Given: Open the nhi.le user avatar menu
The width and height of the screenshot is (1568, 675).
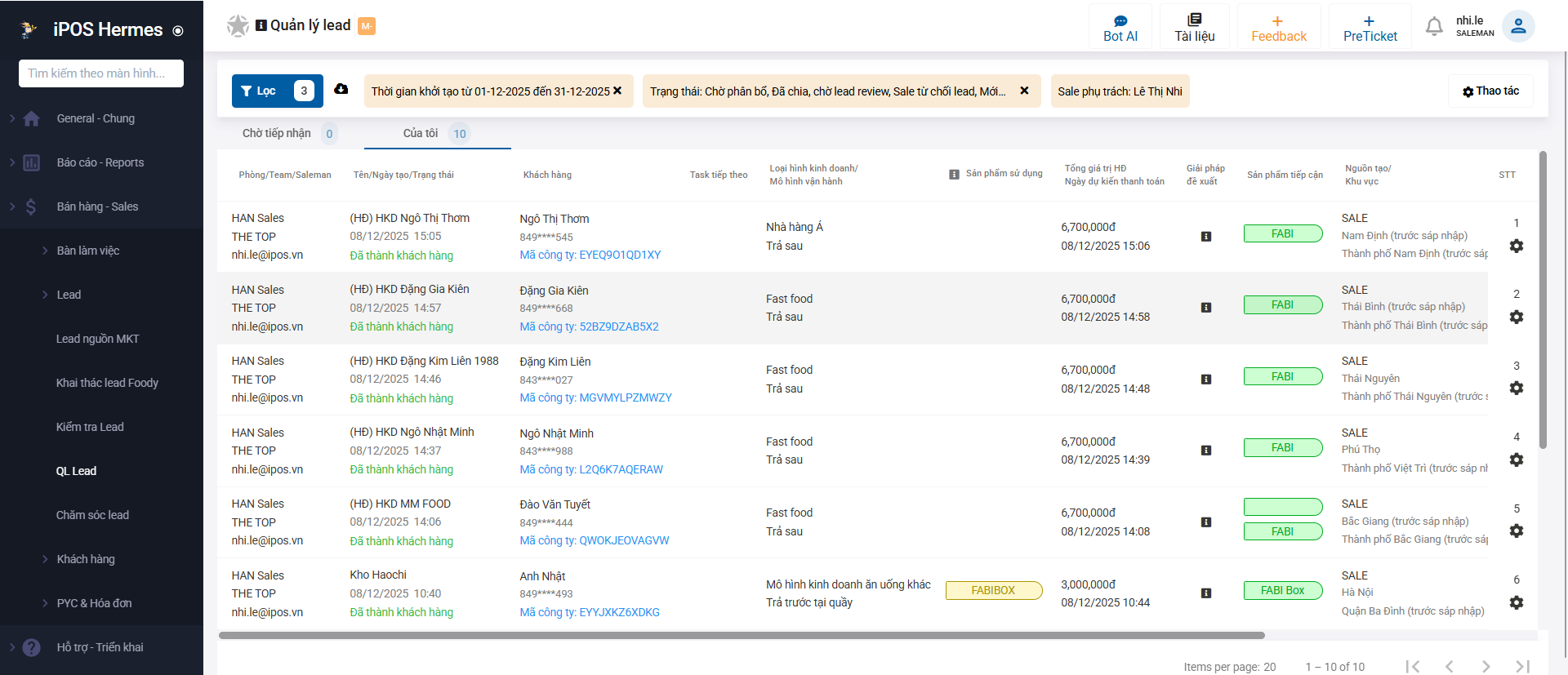Looking at the screenshot, I should point(1518,26).
